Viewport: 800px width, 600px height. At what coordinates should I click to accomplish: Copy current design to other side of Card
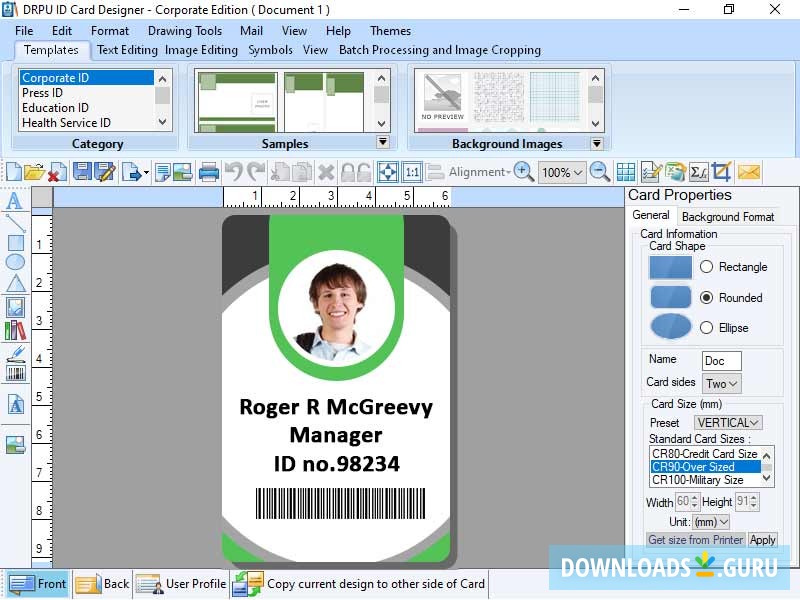tap(359, 584)
